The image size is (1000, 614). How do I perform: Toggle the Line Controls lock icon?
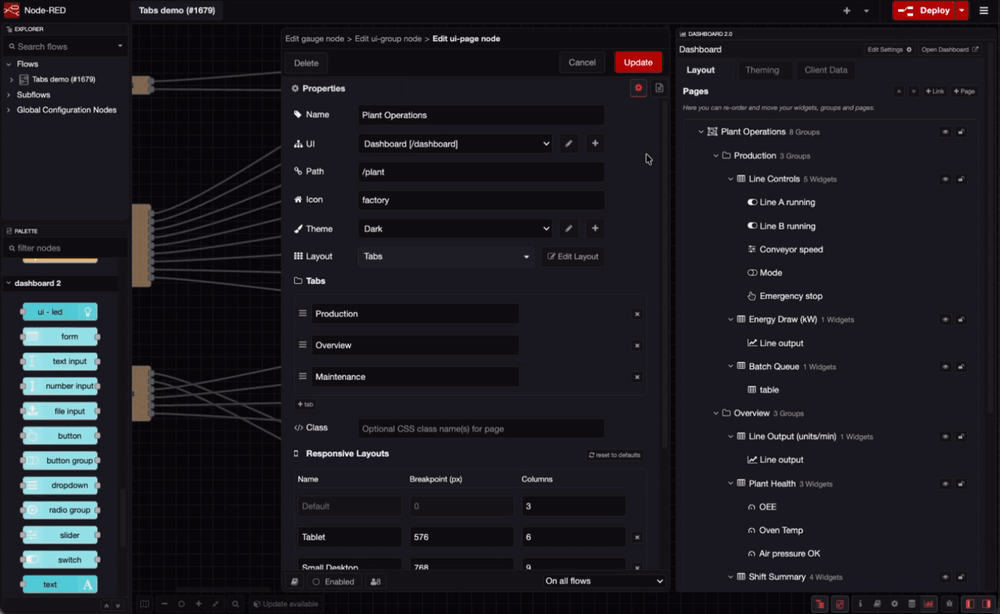961,179
